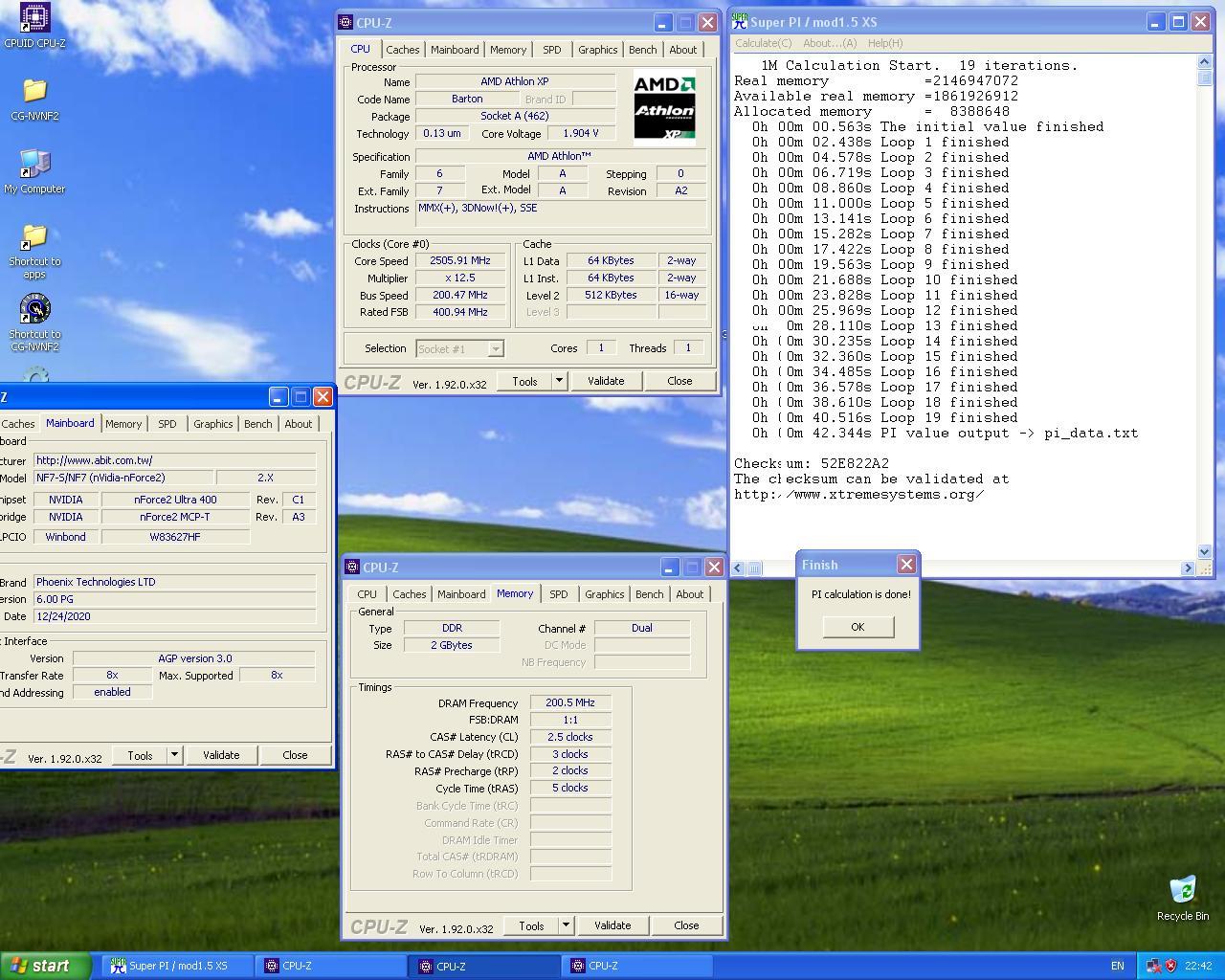This screenshot has width=1225, height=980.
Task: Click Validate in the CPU window
Action: coord(606,381)
